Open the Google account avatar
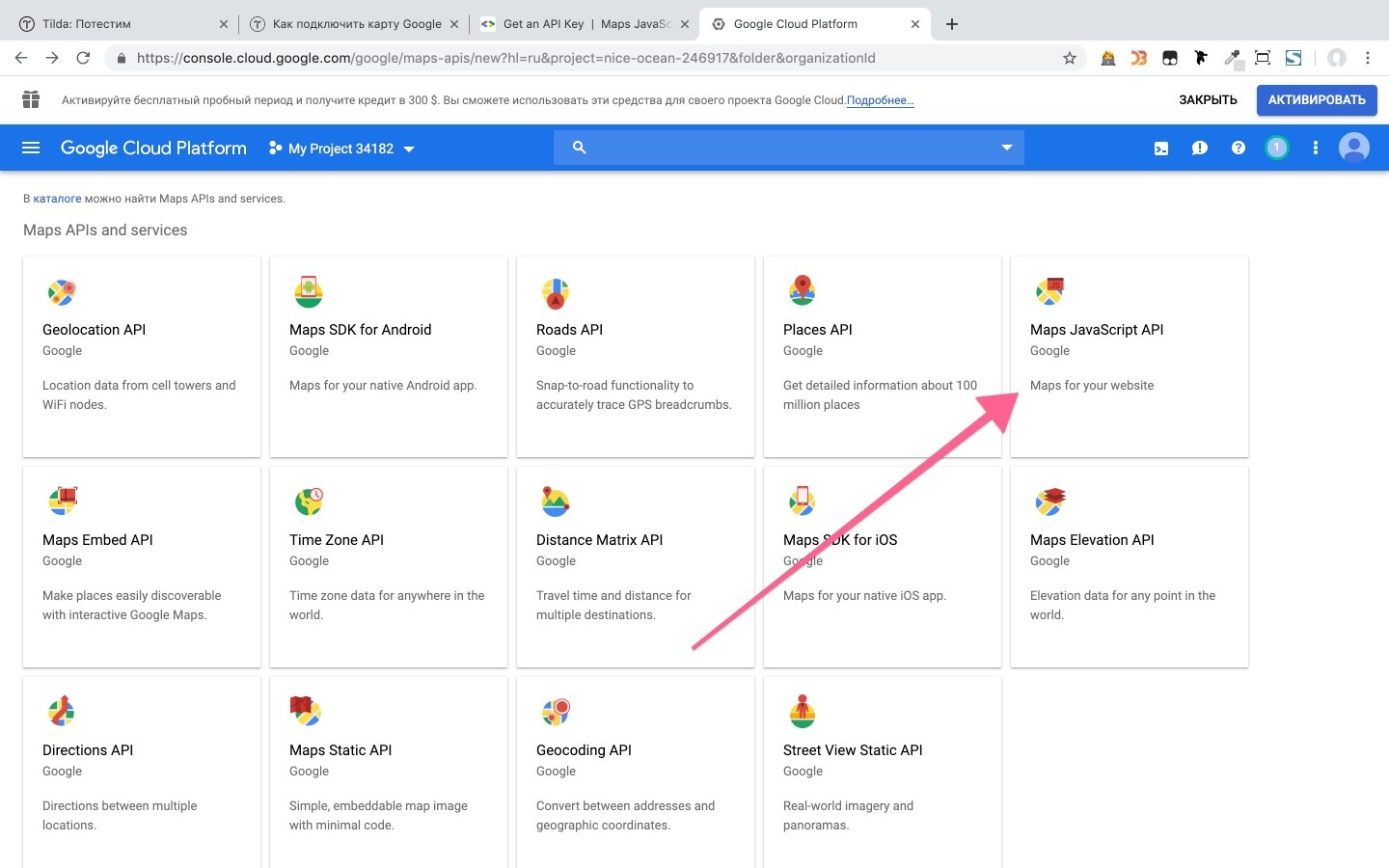Screen dimensions: 1389x868 pyautogui.click(x=1354, y=148)
